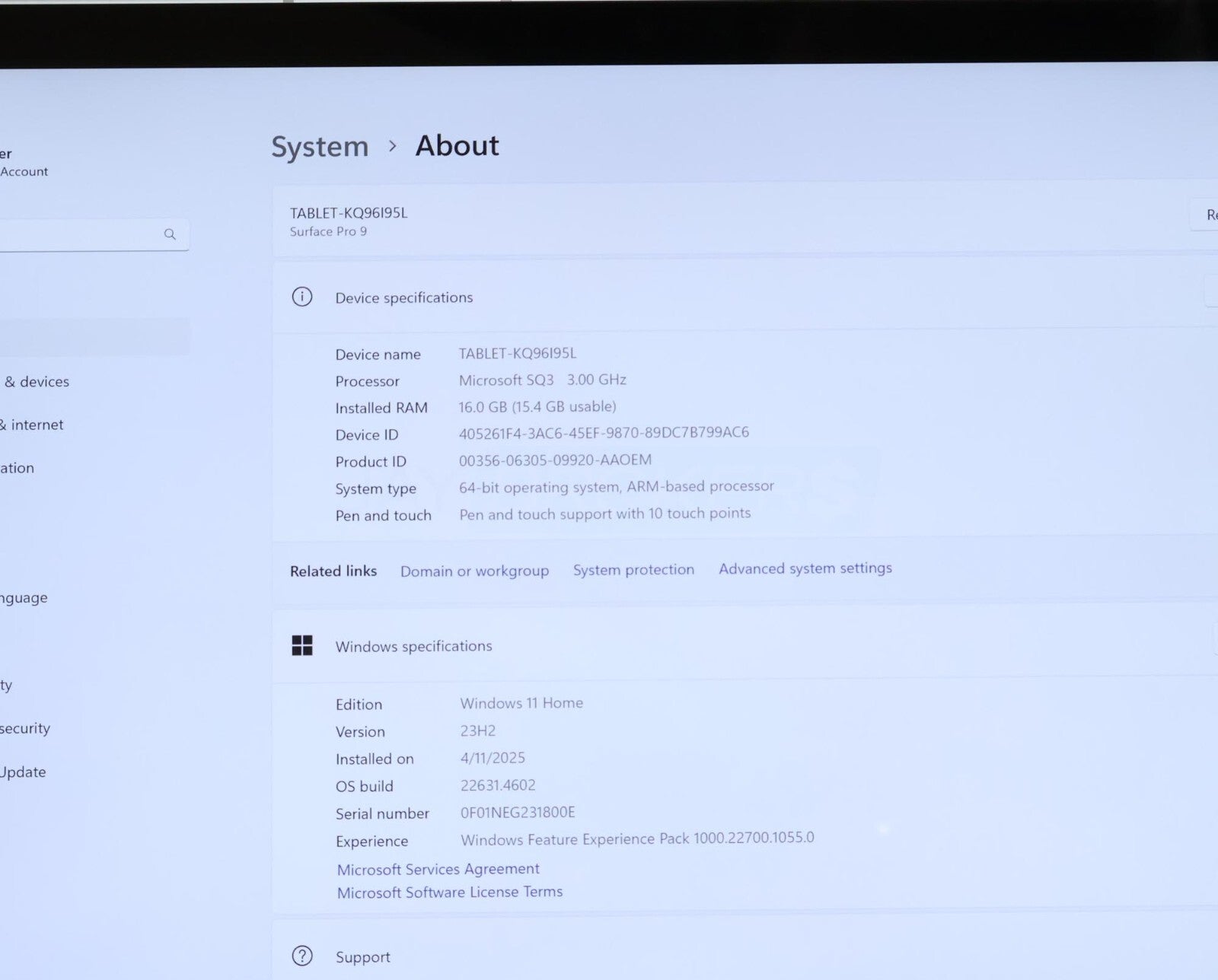Click the user Account label in sidebar
1218x980 pixels.
[x=24, y=172]
